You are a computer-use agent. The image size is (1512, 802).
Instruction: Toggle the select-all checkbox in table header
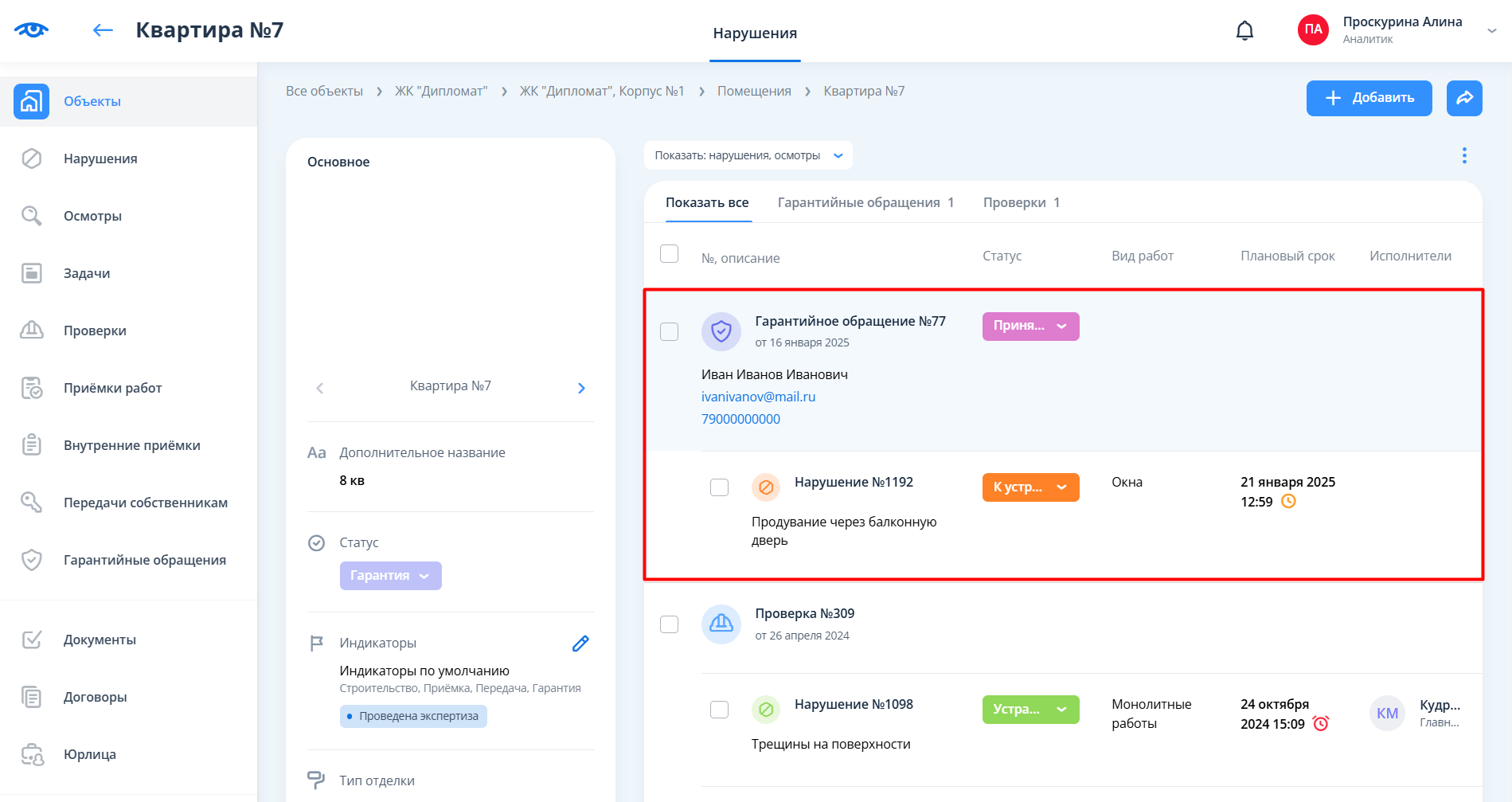[669, 254]
